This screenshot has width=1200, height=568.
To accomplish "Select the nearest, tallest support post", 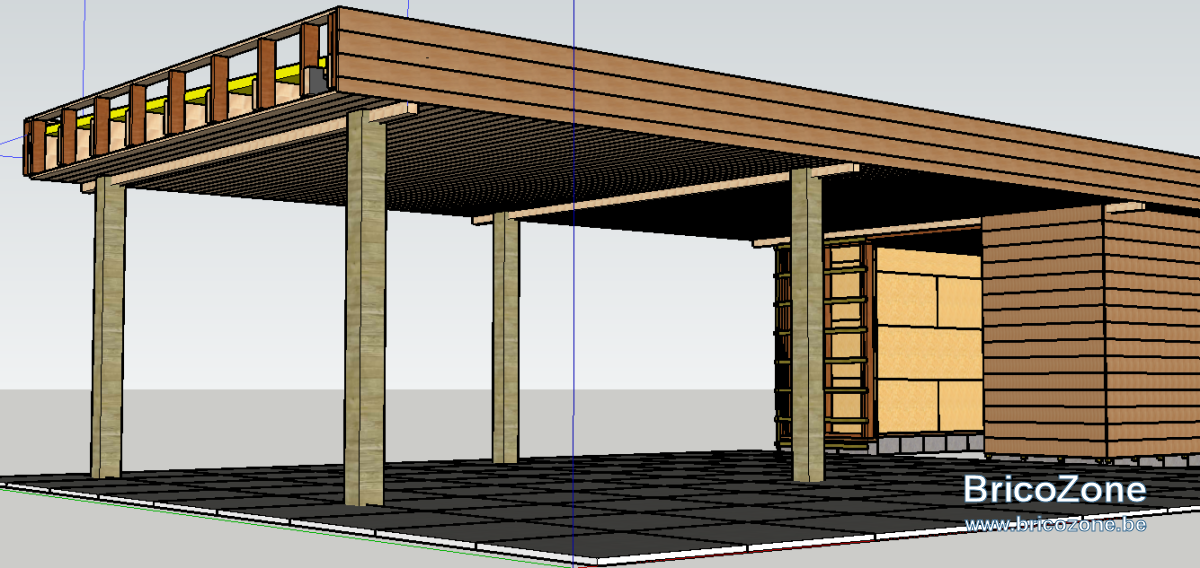I will pyautogui.click(x=366, y=308).
